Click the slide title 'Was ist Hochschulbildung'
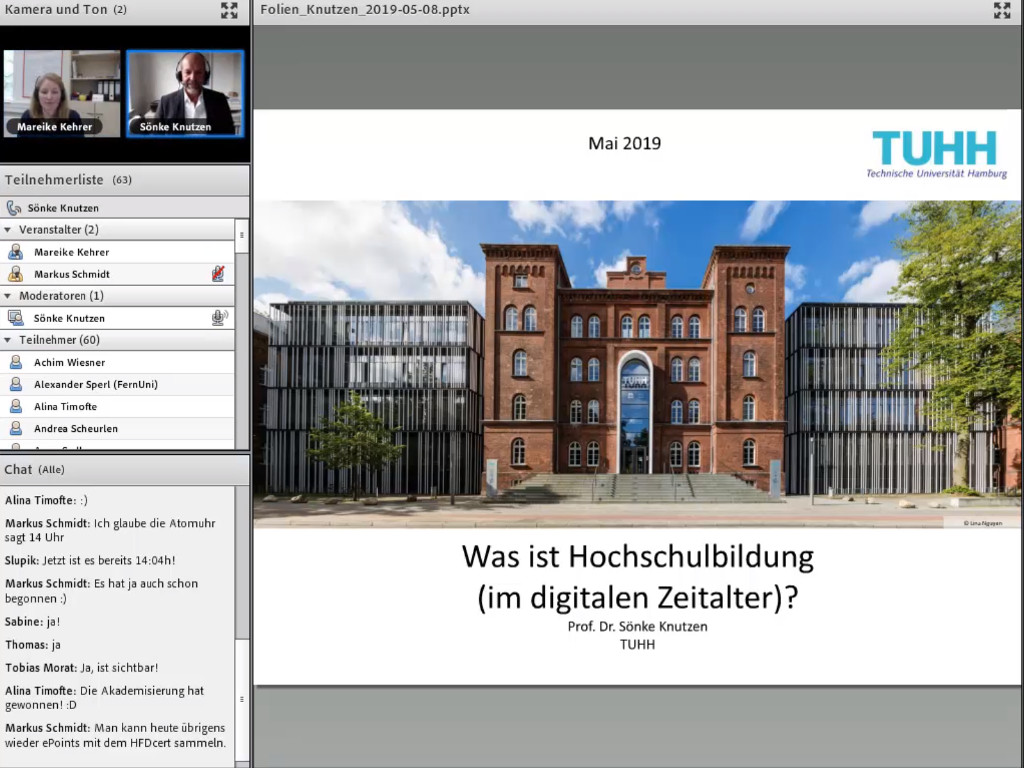Screen dimensions: 1024x768 click(637, 556)
